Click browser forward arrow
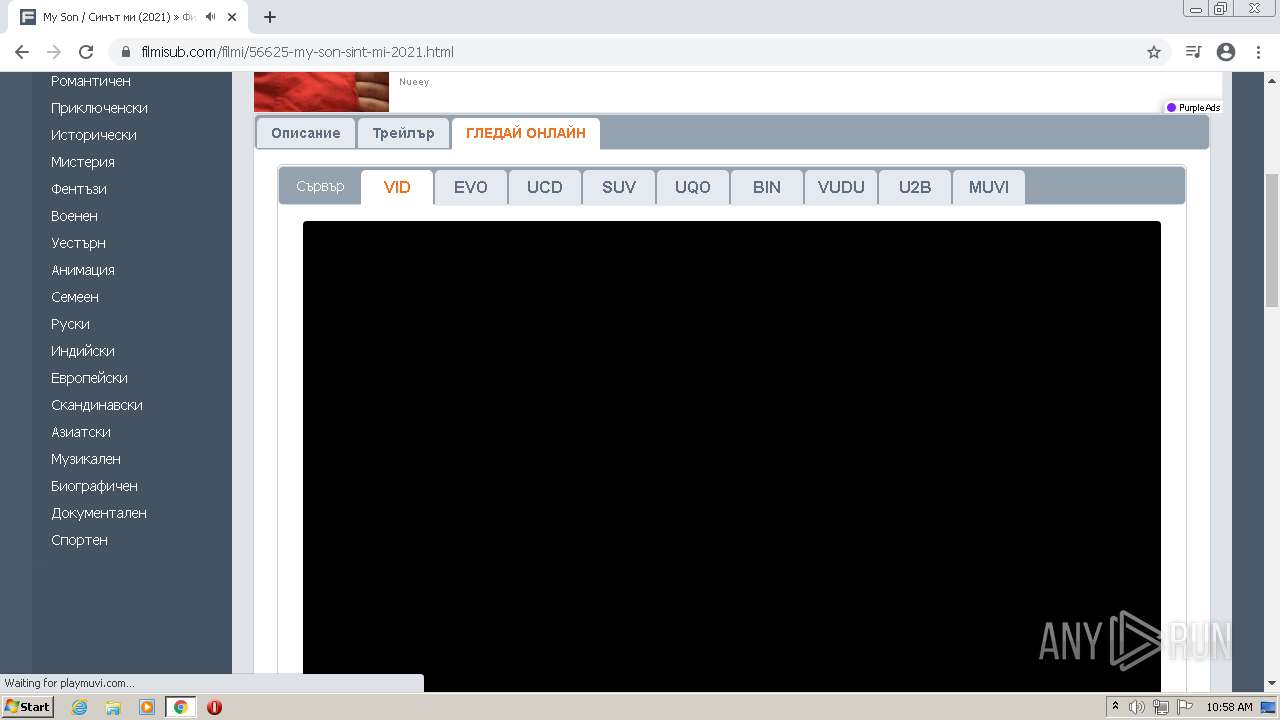Screen dimensions: 1280x720 point(54,52)
